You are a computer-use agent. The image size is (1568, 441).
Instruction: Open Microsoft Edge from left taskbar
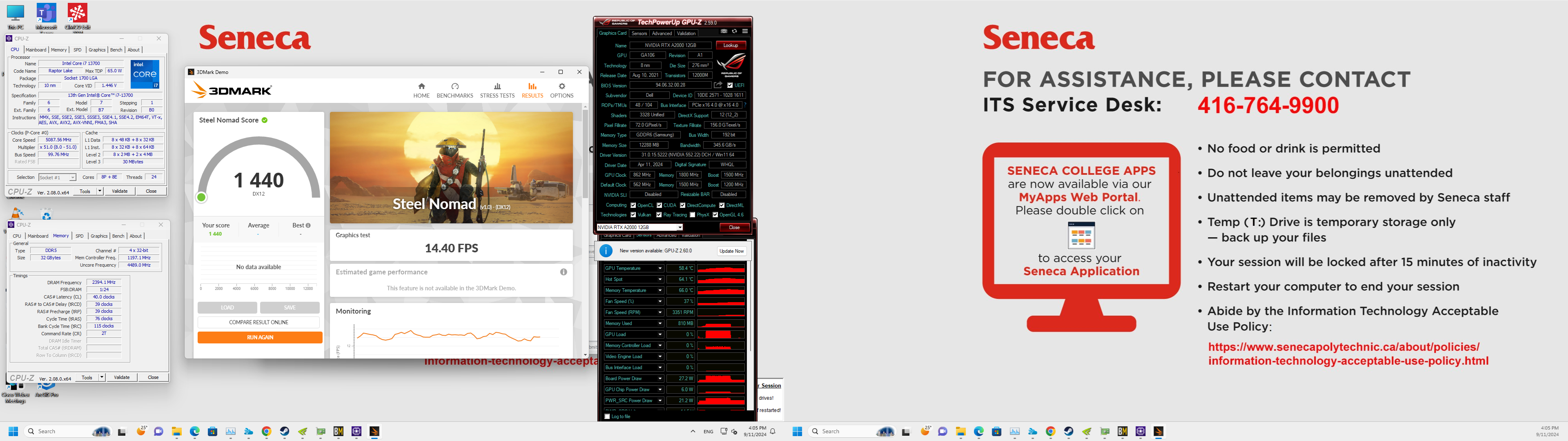194,431
